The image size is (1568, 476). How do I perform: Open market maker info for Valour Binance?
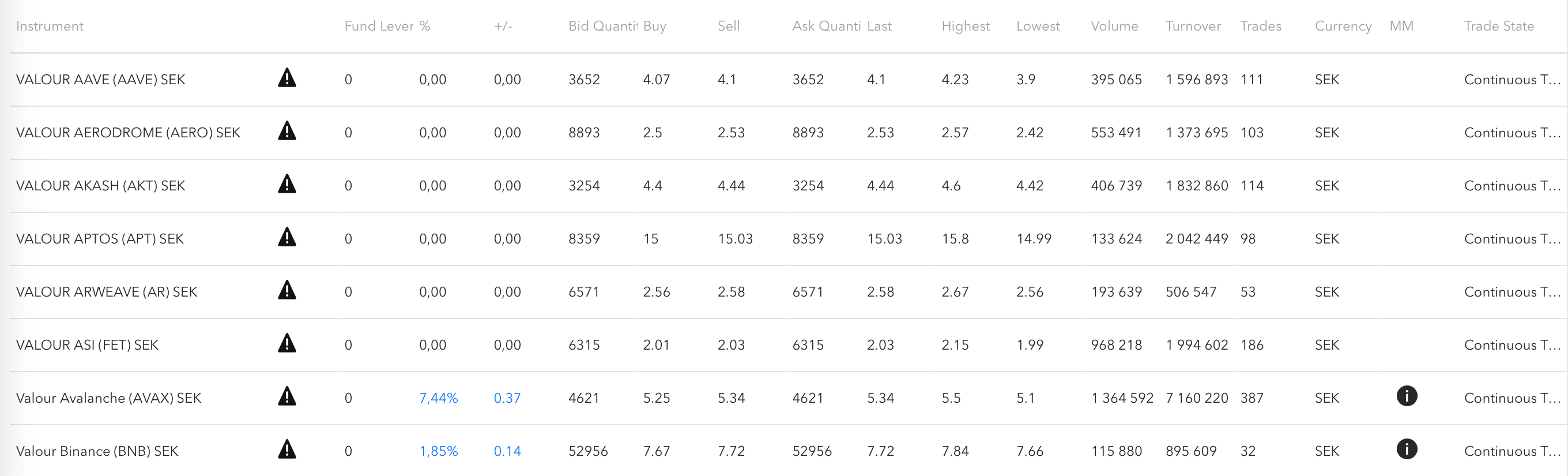[x=1407, y=450]
